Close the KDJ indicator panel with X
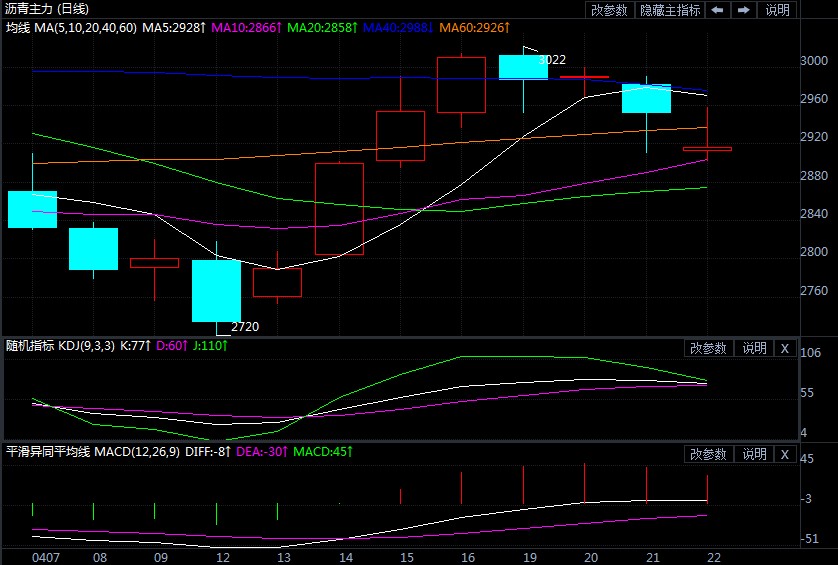The image size is (838, 565). pyautogui.click(x=785, y=348)
